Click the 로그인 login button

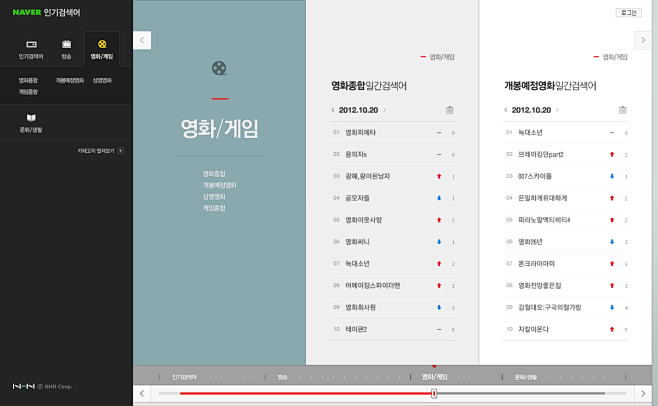click(628, 13)
